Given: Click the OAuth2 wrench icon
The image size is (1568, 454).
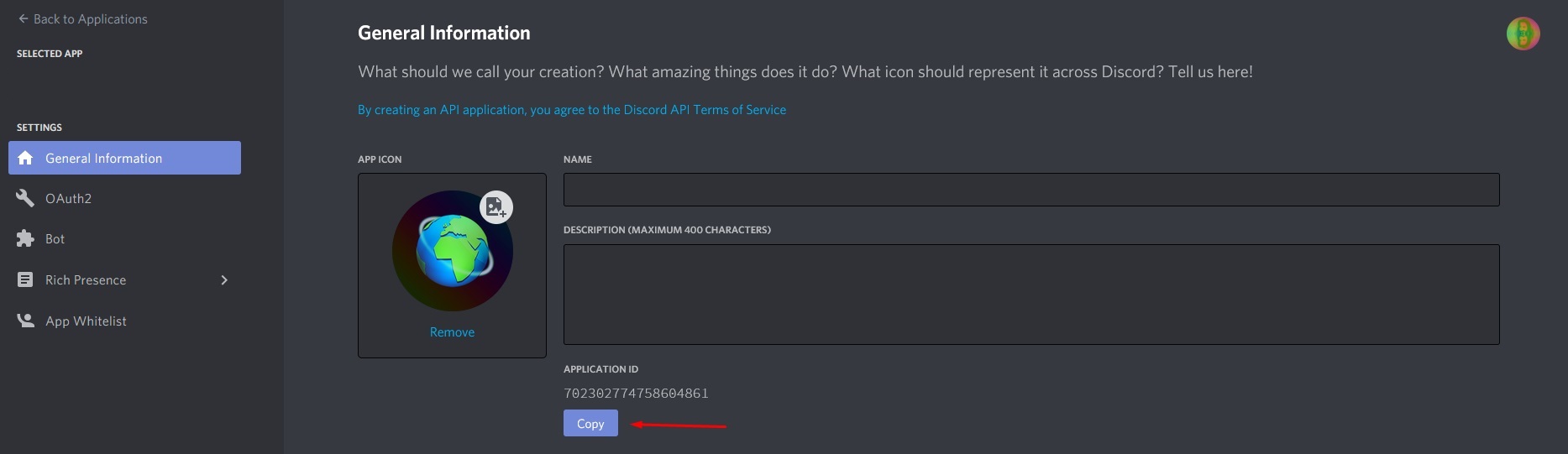Looking at the screenshot, I should [25, 198].
